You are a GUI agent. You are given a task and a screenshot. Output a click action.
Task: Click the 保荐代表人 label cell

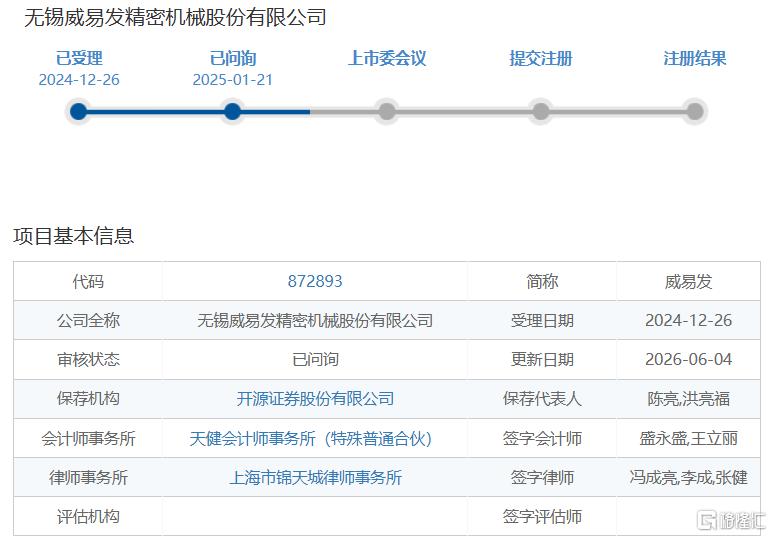[x=542, y=399]
